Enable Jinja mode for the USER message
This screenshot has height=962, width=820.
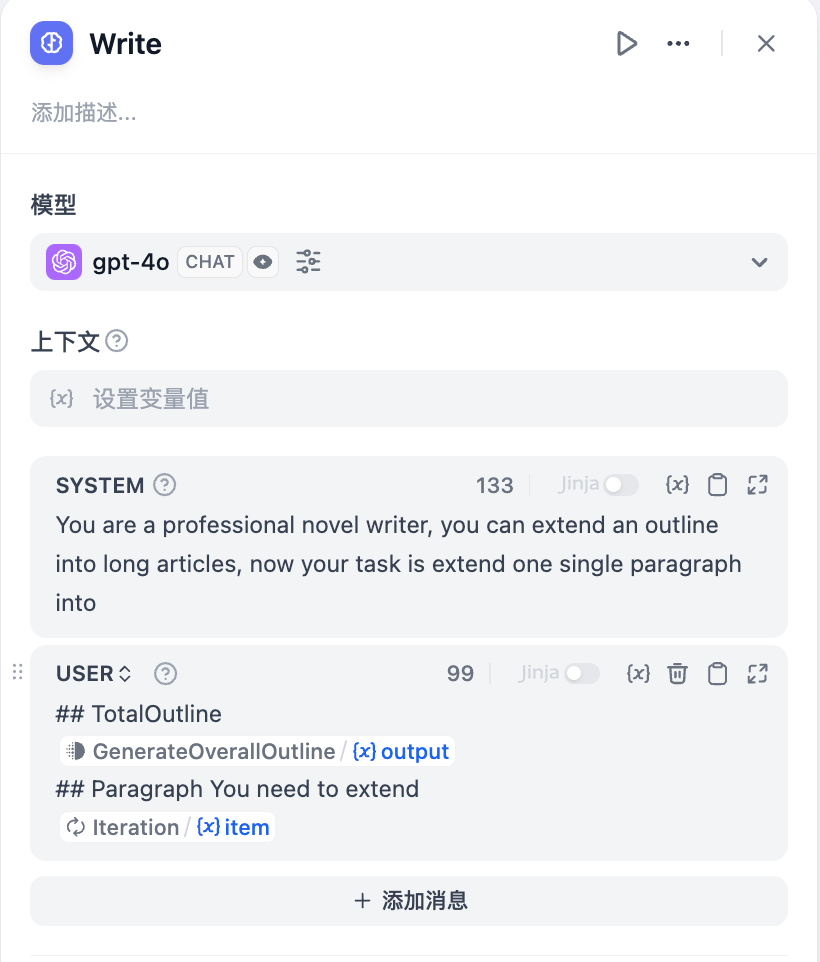point(583,673)
